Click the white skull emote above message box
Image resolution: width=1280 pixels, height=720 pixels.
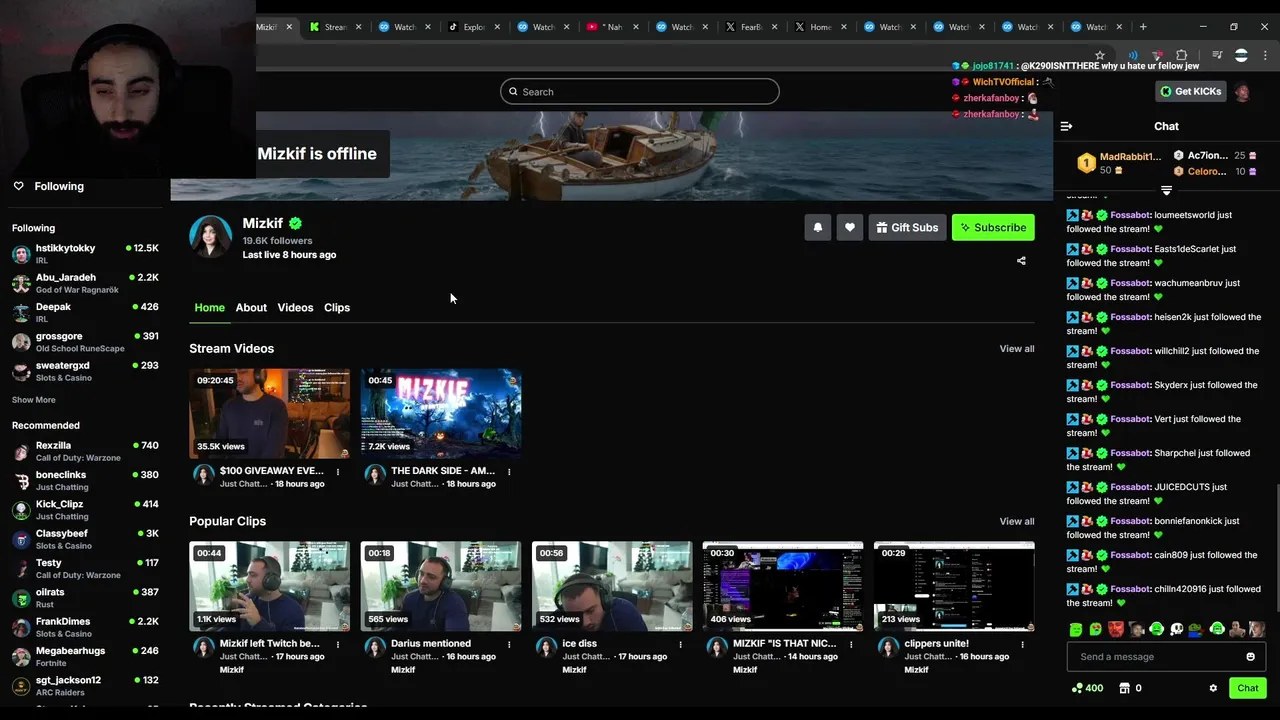click(1177, 629)
